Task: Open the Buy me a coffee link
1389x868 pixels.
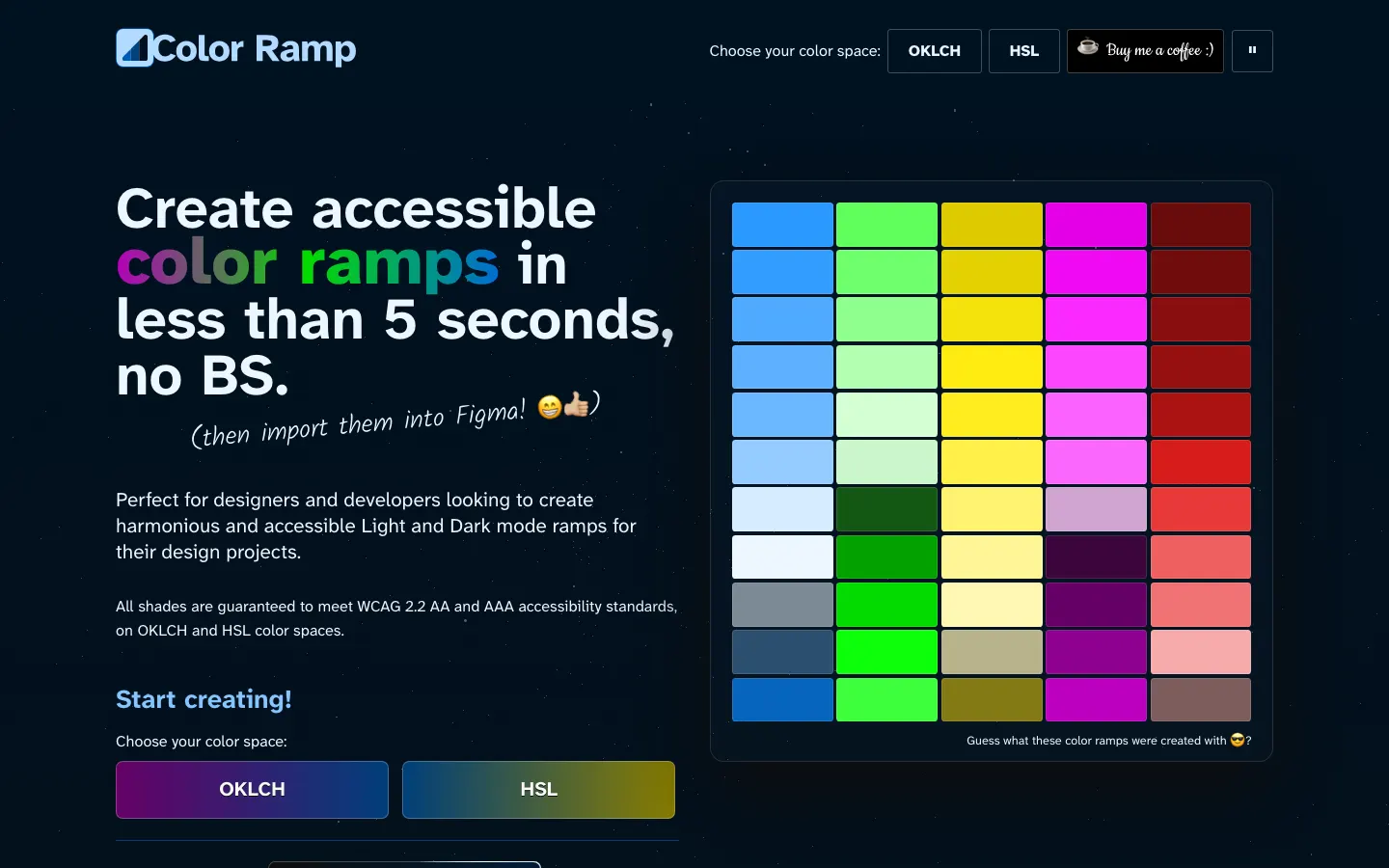Action: (1158, 51)
